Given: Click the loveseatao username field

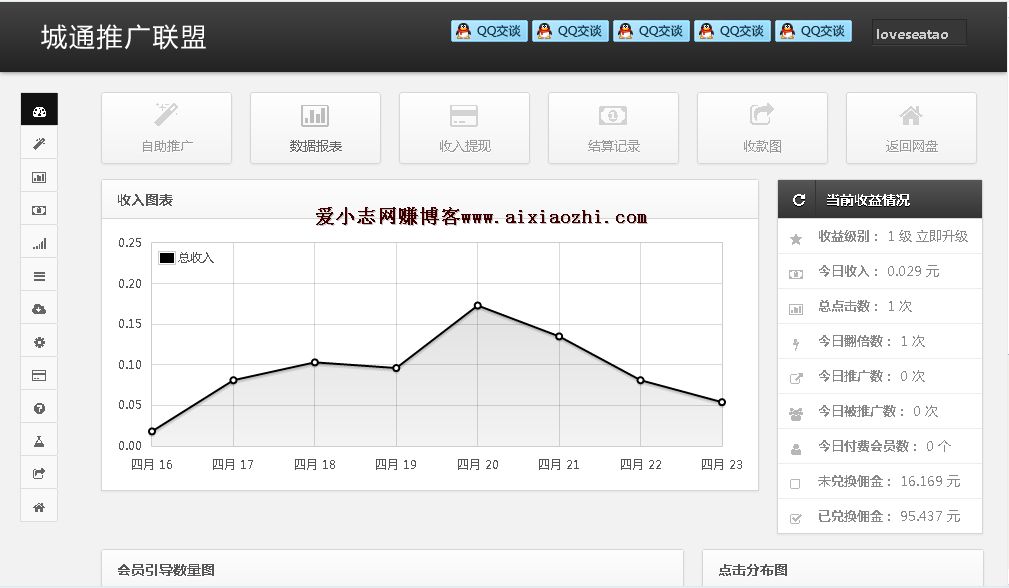Looking at the screenshot, I should pyautogui.click(x=918, y=34).
